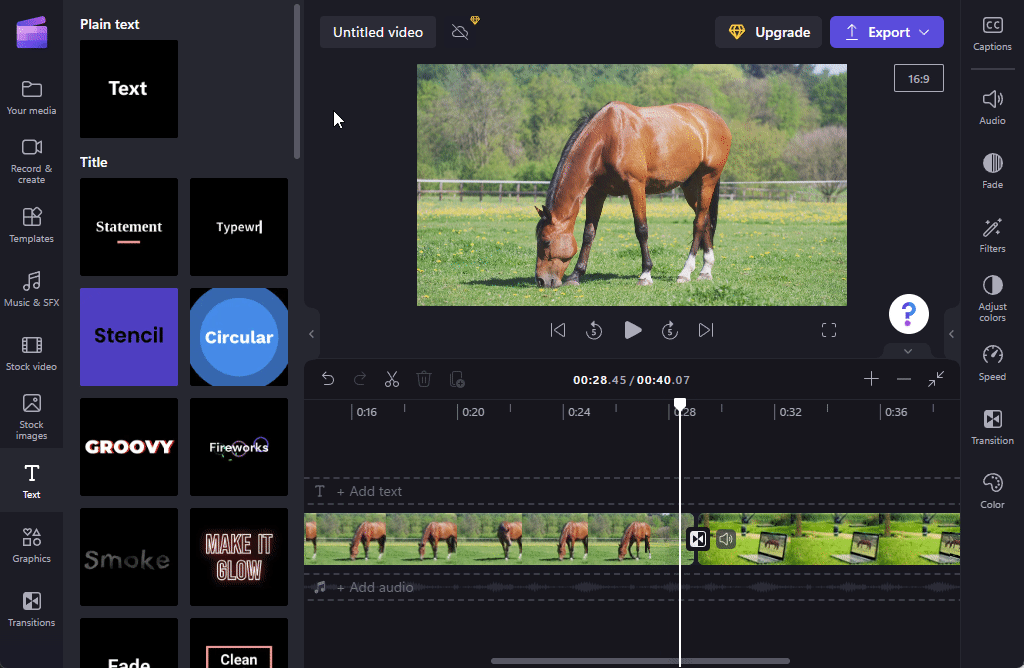1024x668 pixels.
Task: Rename the project in the Untitled video field
Action: 377,31
